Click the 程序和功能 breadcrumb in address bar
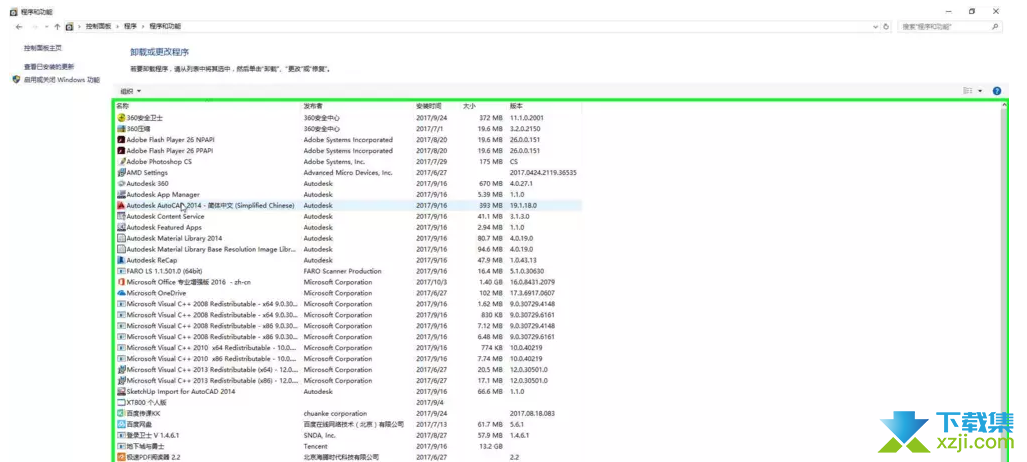 [x=165, y=27]
